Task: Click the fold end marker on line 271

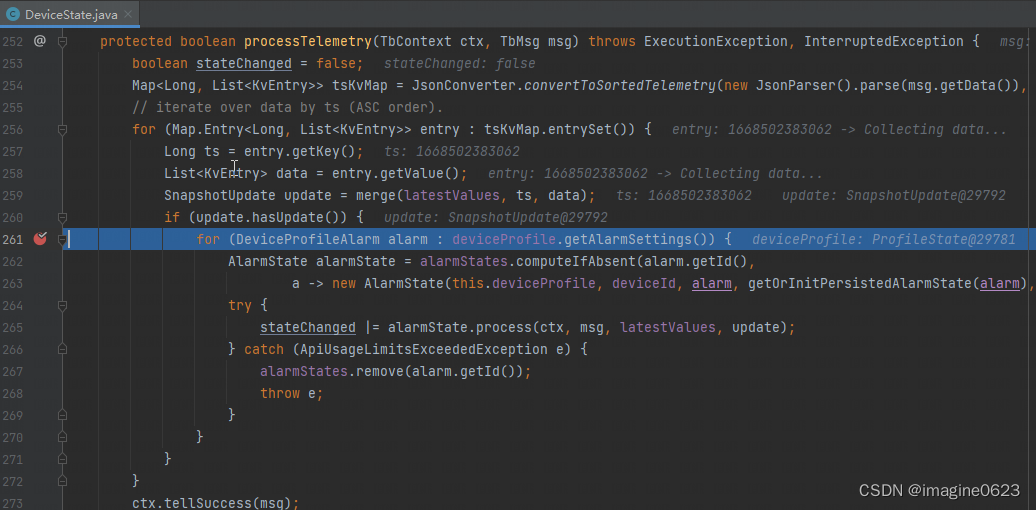Action: coord(62,458)
